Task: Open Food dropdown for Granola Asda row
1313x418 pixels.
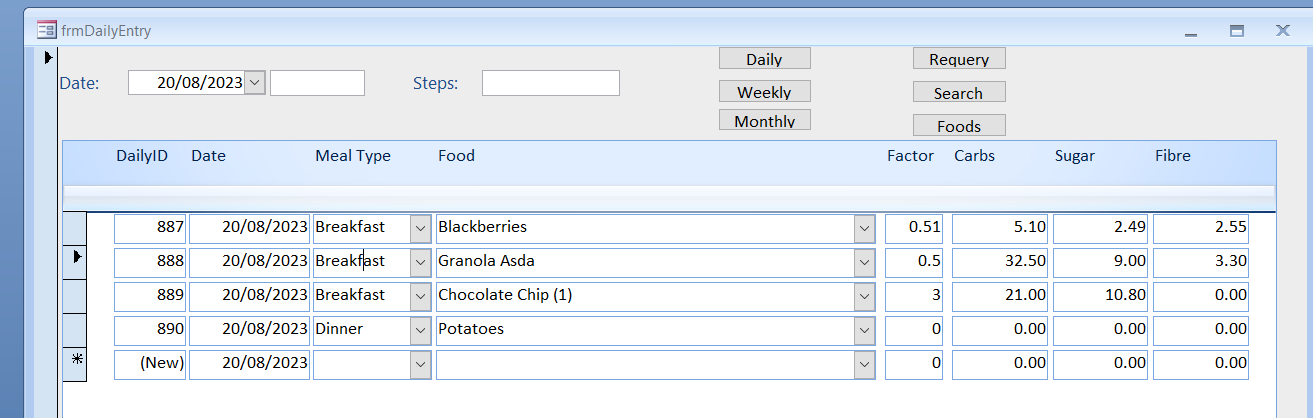Action: coord(864,262)
